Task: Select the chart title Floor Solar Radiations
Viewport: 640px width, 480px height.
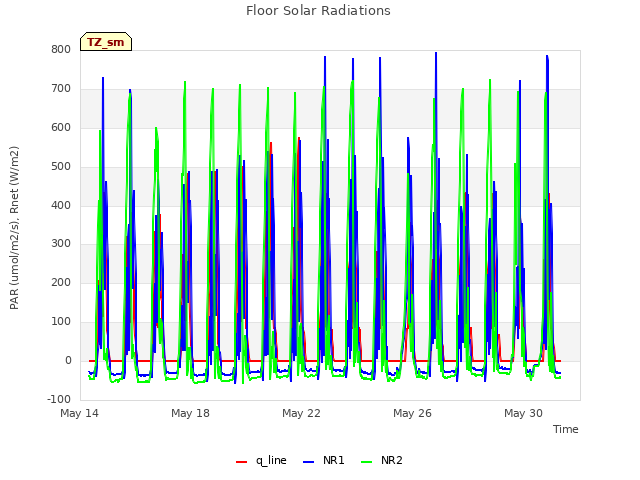Action: [318, 10]
